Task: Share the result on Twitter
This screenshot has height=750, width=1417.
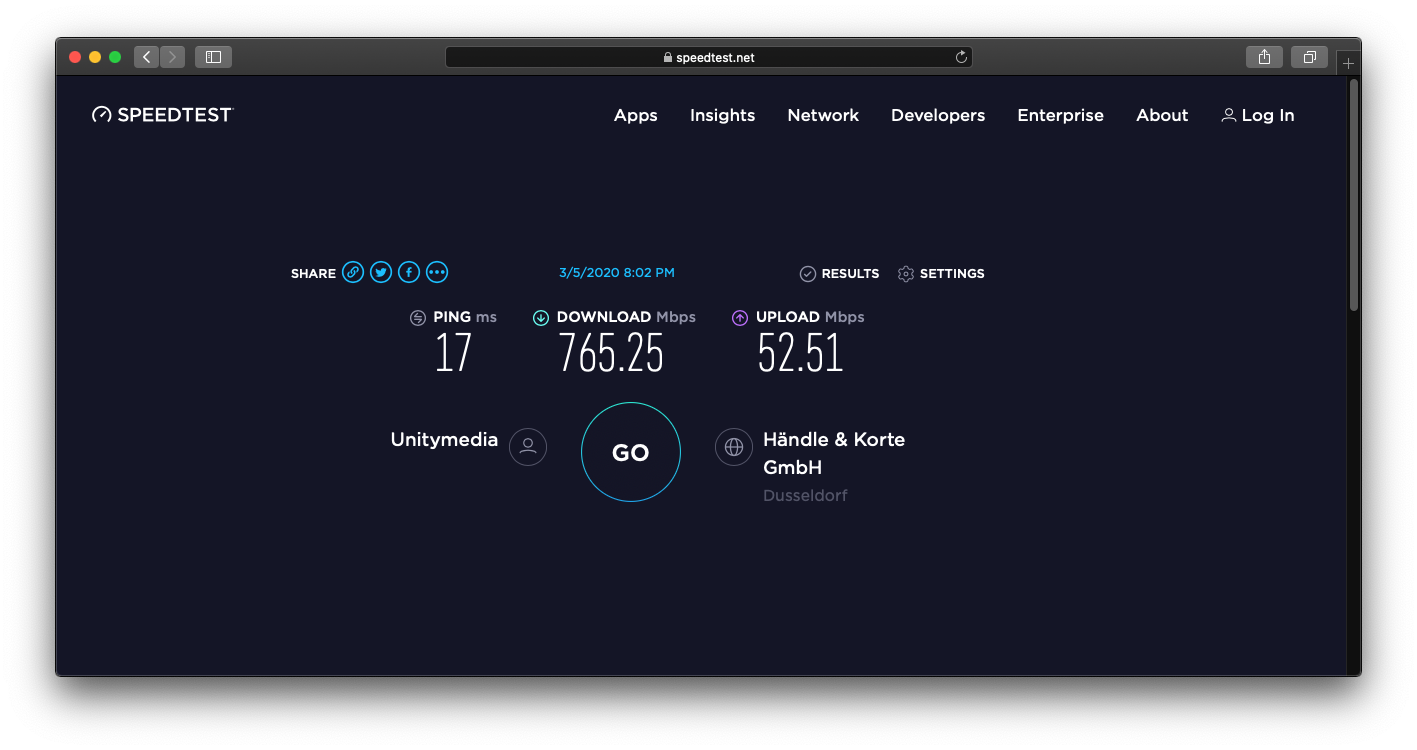Action: coord(381,272)
